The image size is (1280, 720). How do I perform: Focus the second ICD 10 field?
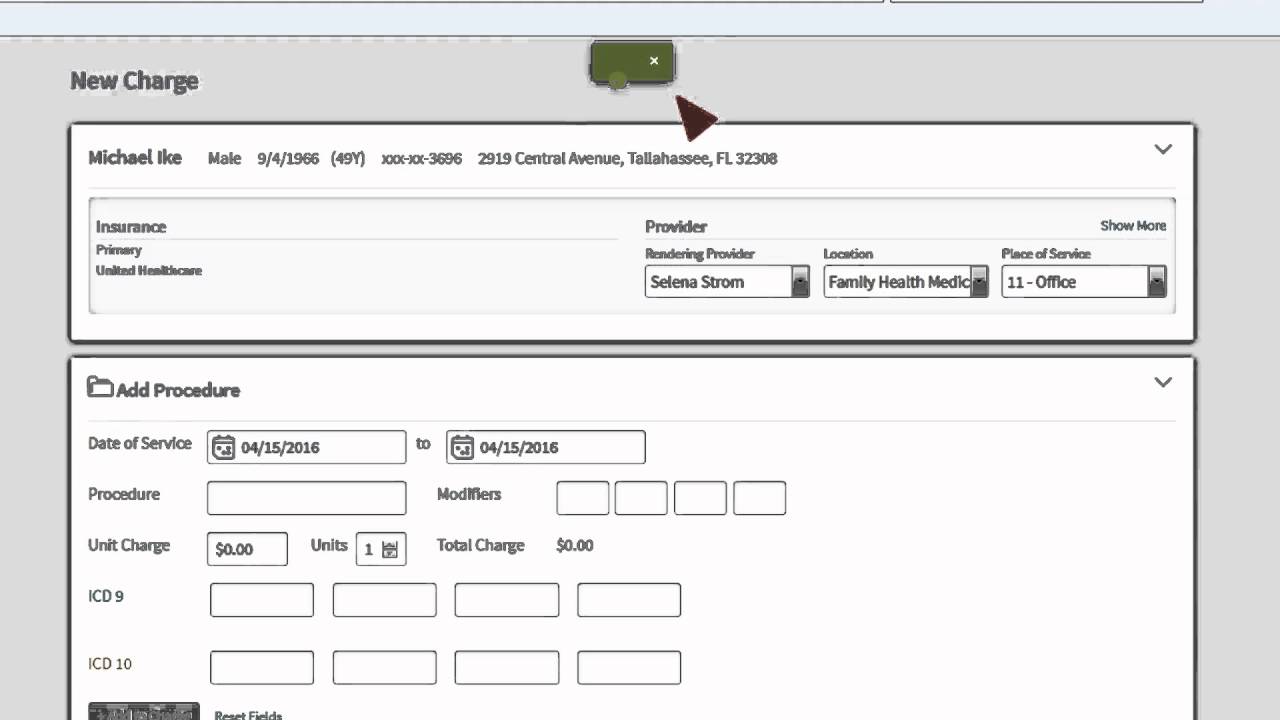tap(384, 668)
